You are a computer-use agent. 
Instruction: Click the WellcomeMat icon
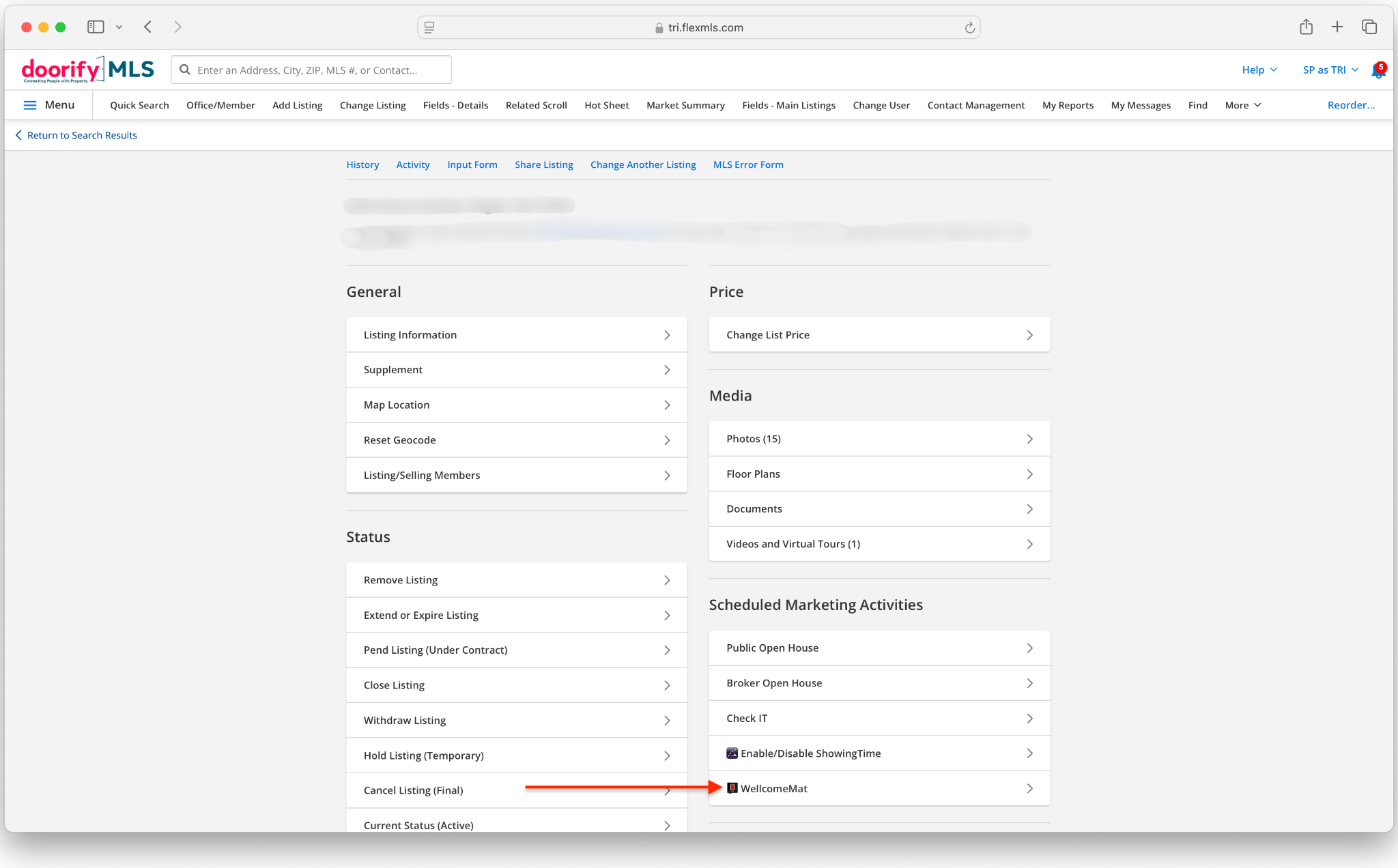(732, 788)
